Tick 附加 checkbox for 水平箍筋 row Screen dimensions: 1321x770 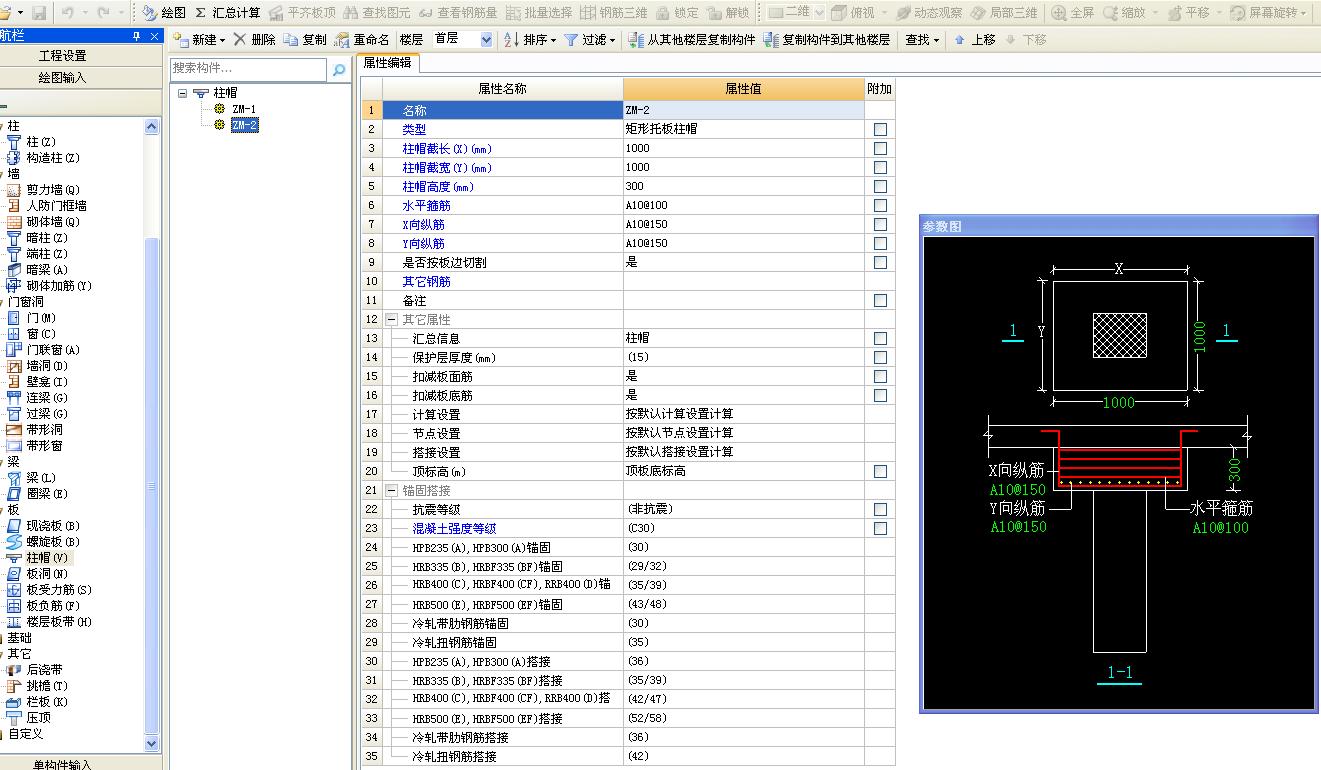[x=880, y=205]
